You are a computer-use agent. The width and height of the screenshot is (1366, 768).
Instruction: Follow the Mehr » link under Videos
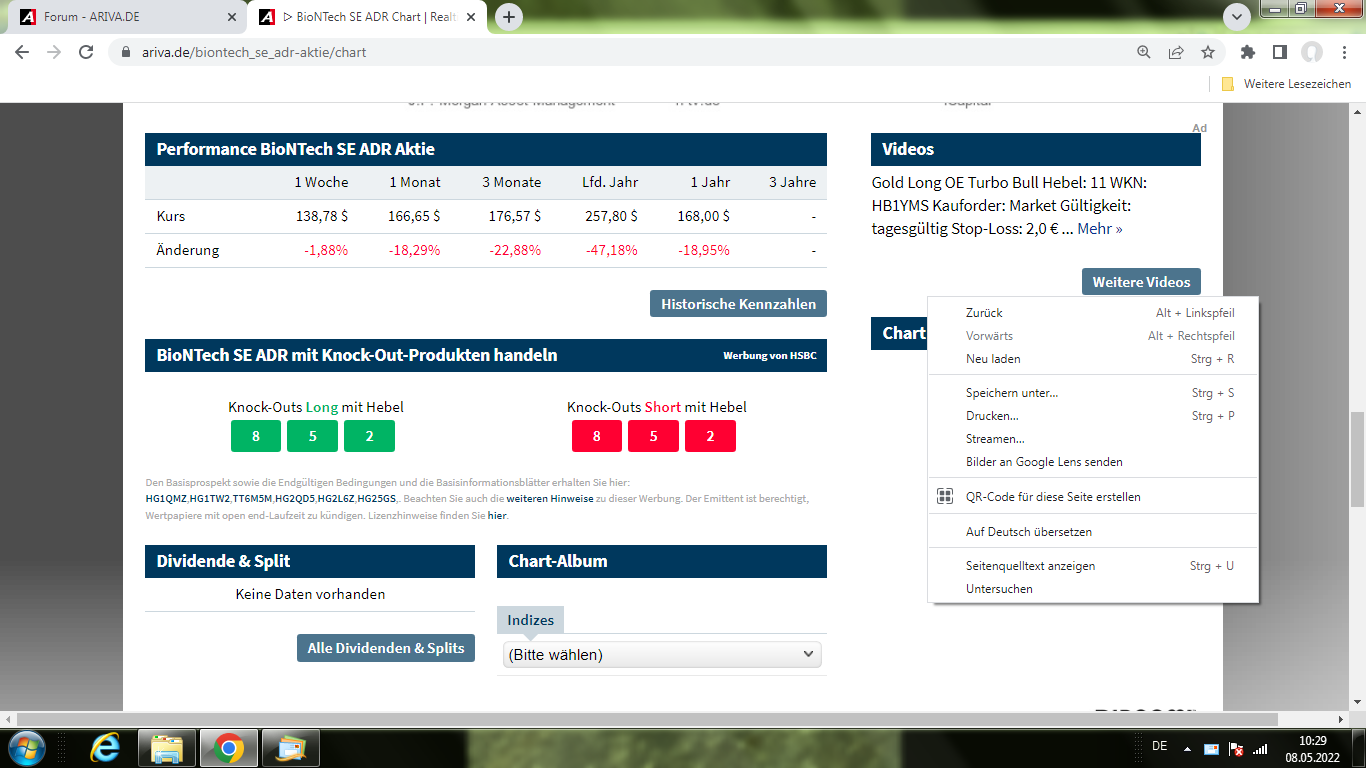click(x=1100, y=229)
